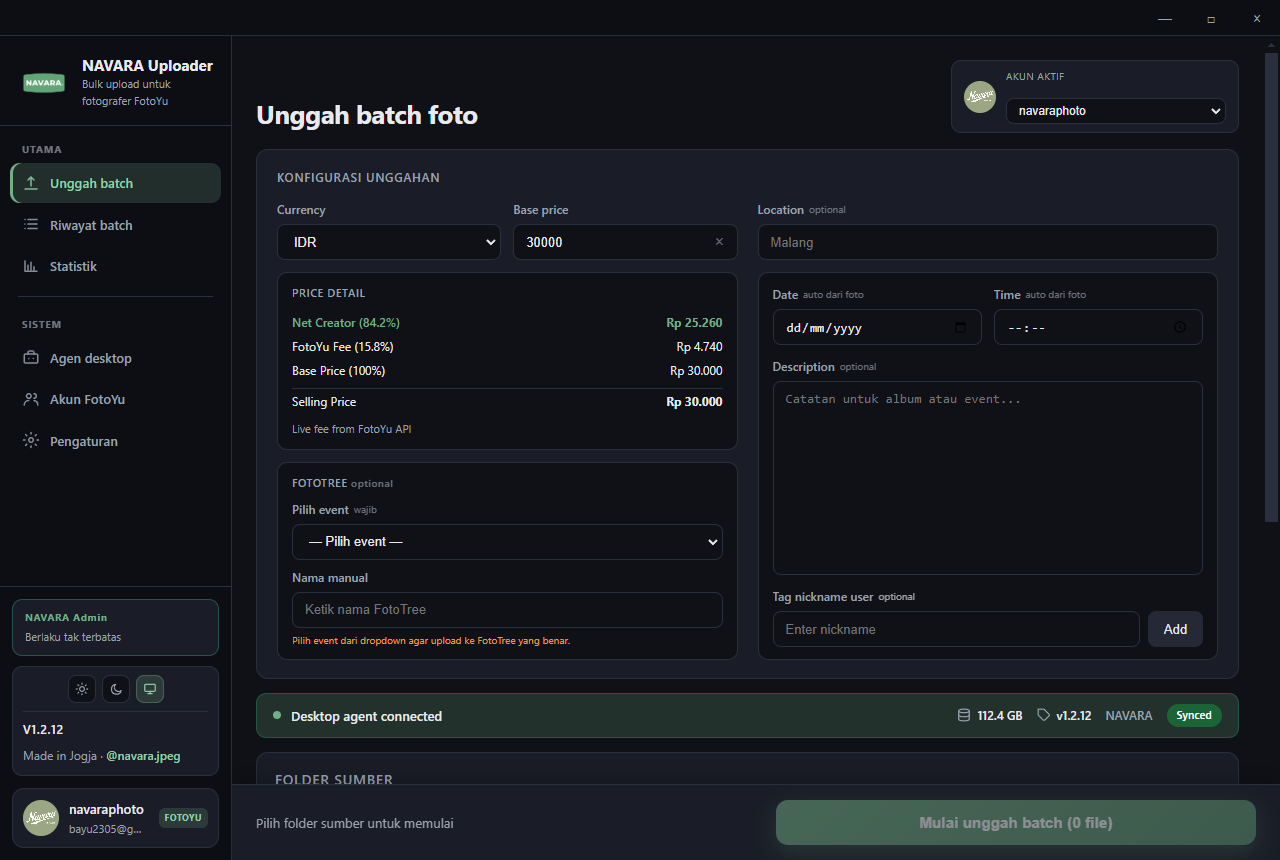Click the Unggah batch foto heading
The image size is (1280, 860).
[x=367, y=115]
